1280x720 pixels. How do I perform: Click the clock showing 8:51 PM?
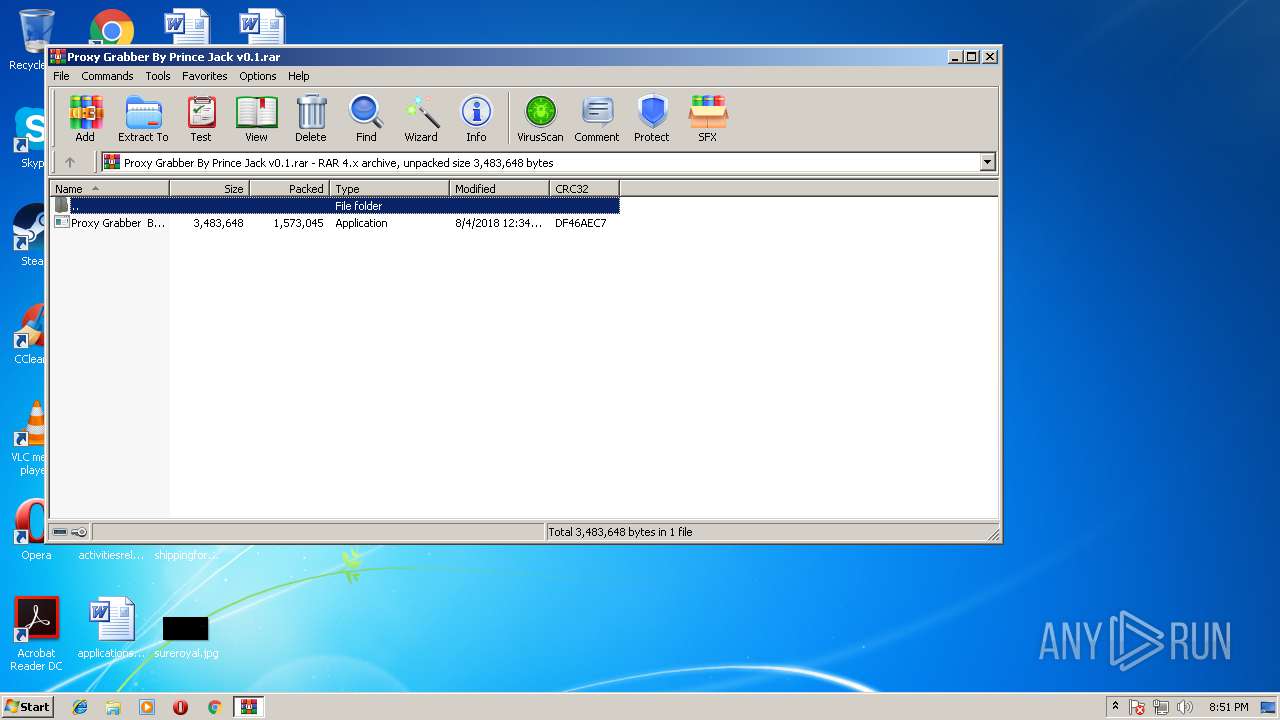click(x=1229, y=707)
